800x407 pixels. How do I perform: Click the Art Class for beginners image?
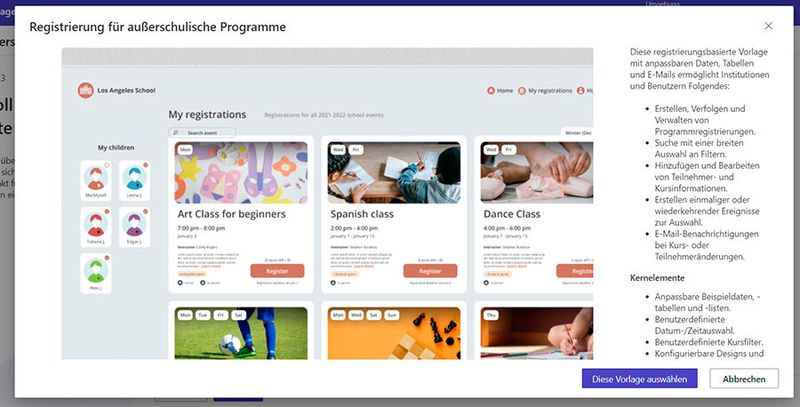241,172
